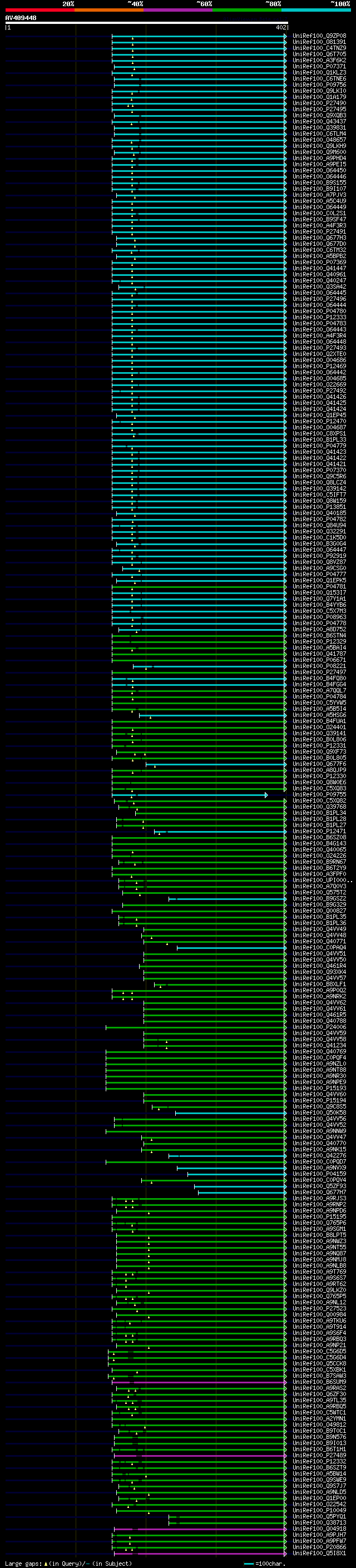This screenshot has height=1568, width=356.
Task: Select the UniRef100_Q04918 label
Action: point(319,1529)
